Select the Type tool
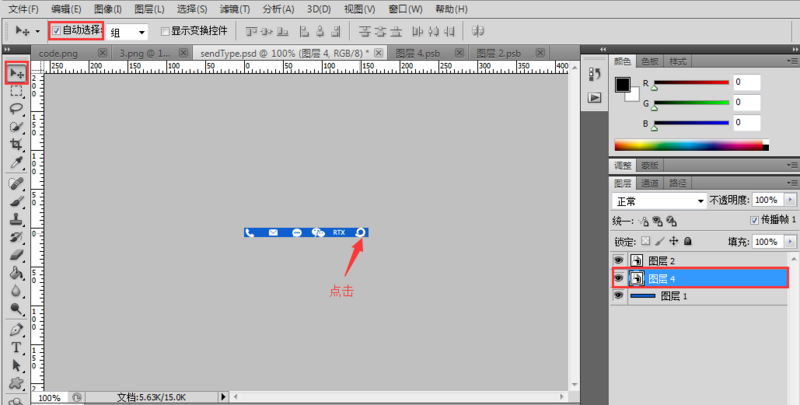This screenshot has width=800, height=405. coord(16,347)
